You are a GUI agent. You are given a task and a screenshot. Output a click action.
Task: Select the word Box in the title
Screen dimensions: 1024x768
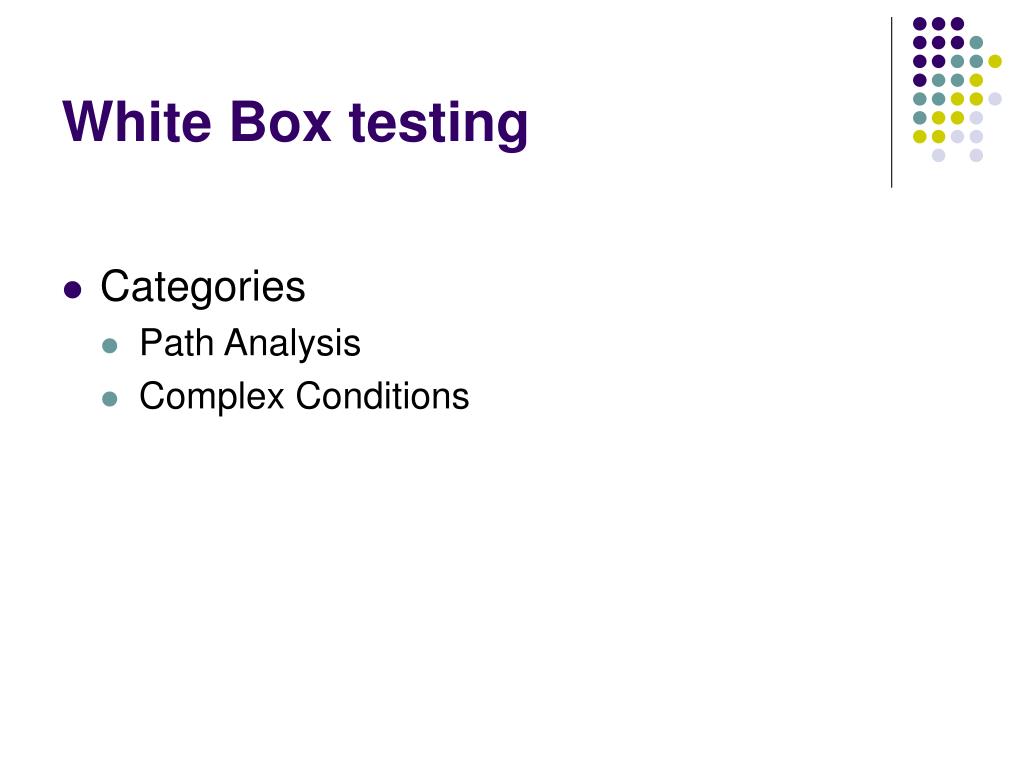281,121
